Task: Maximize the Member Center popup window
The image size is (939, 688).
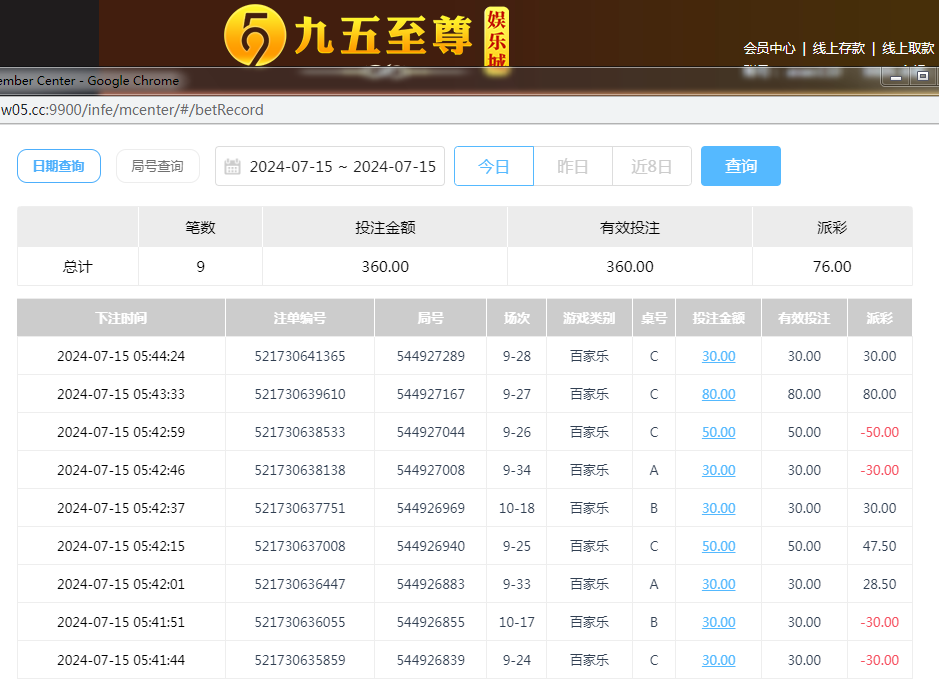Action: [x=922, y=77]
